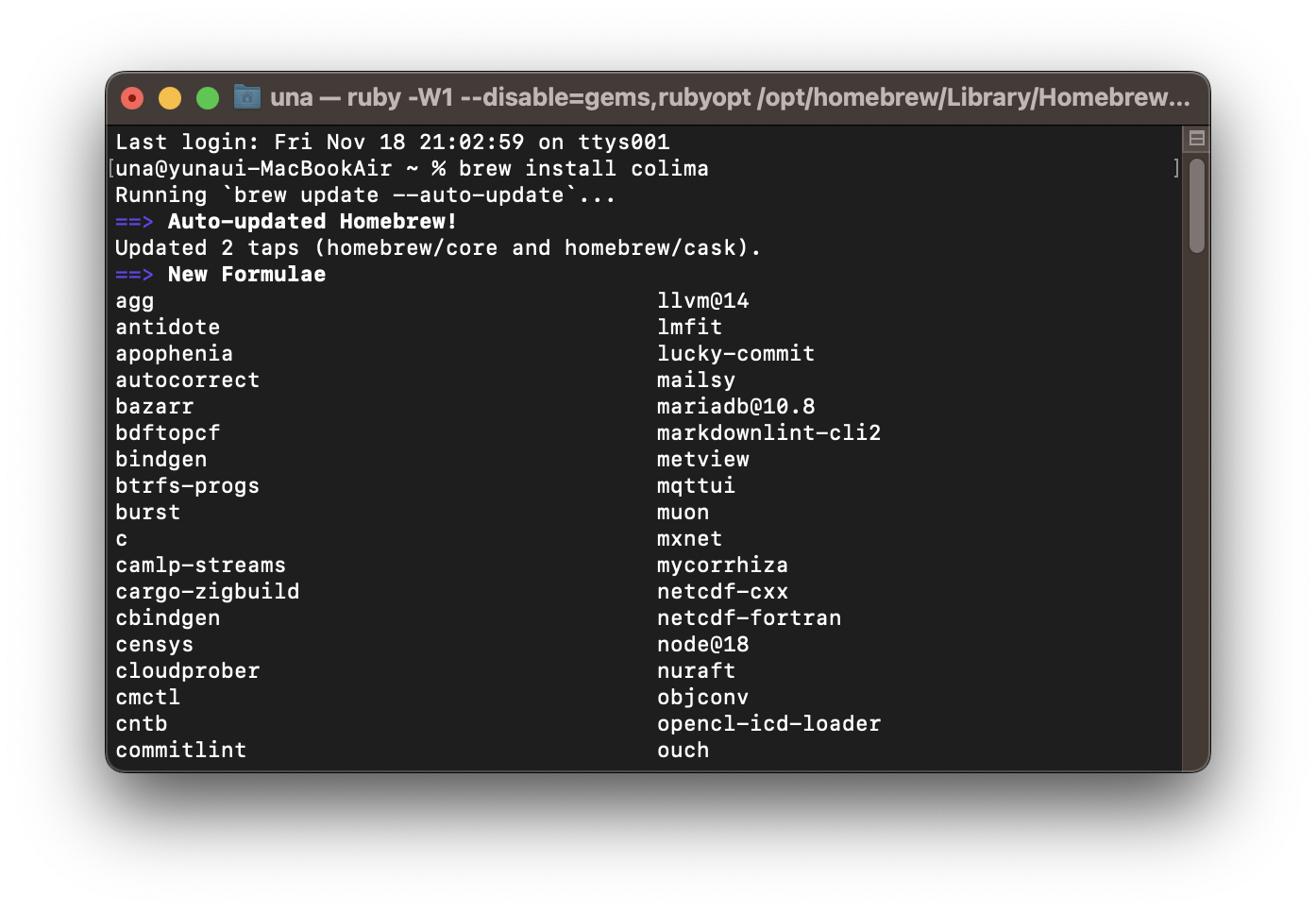1316x912 pixels.
Task: Click the formula name 'mailsy'
Action: (697, 380)
